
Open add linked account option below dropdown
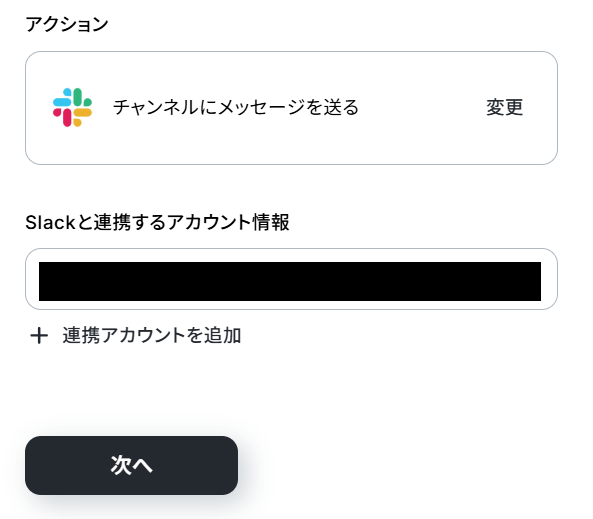click(x=135, y=336)
